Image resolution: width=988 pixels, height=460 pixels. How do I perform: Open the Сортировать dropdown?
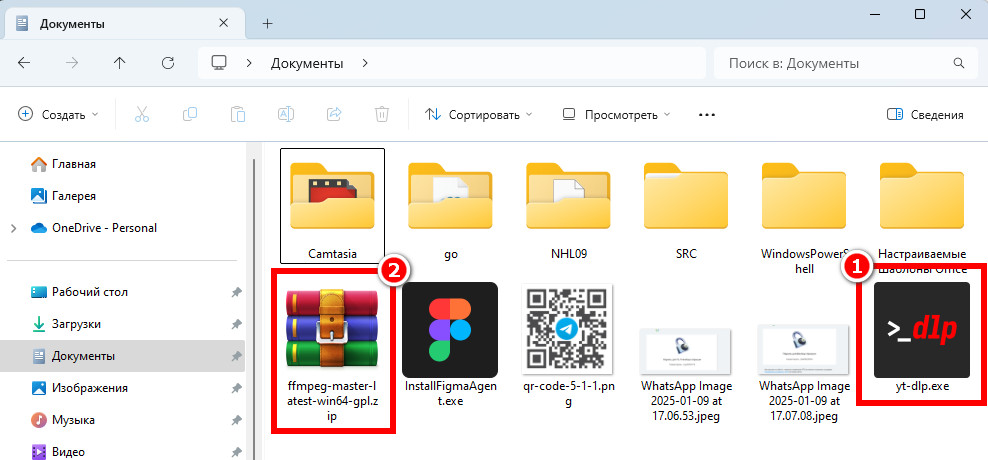[x=478, y=115]
